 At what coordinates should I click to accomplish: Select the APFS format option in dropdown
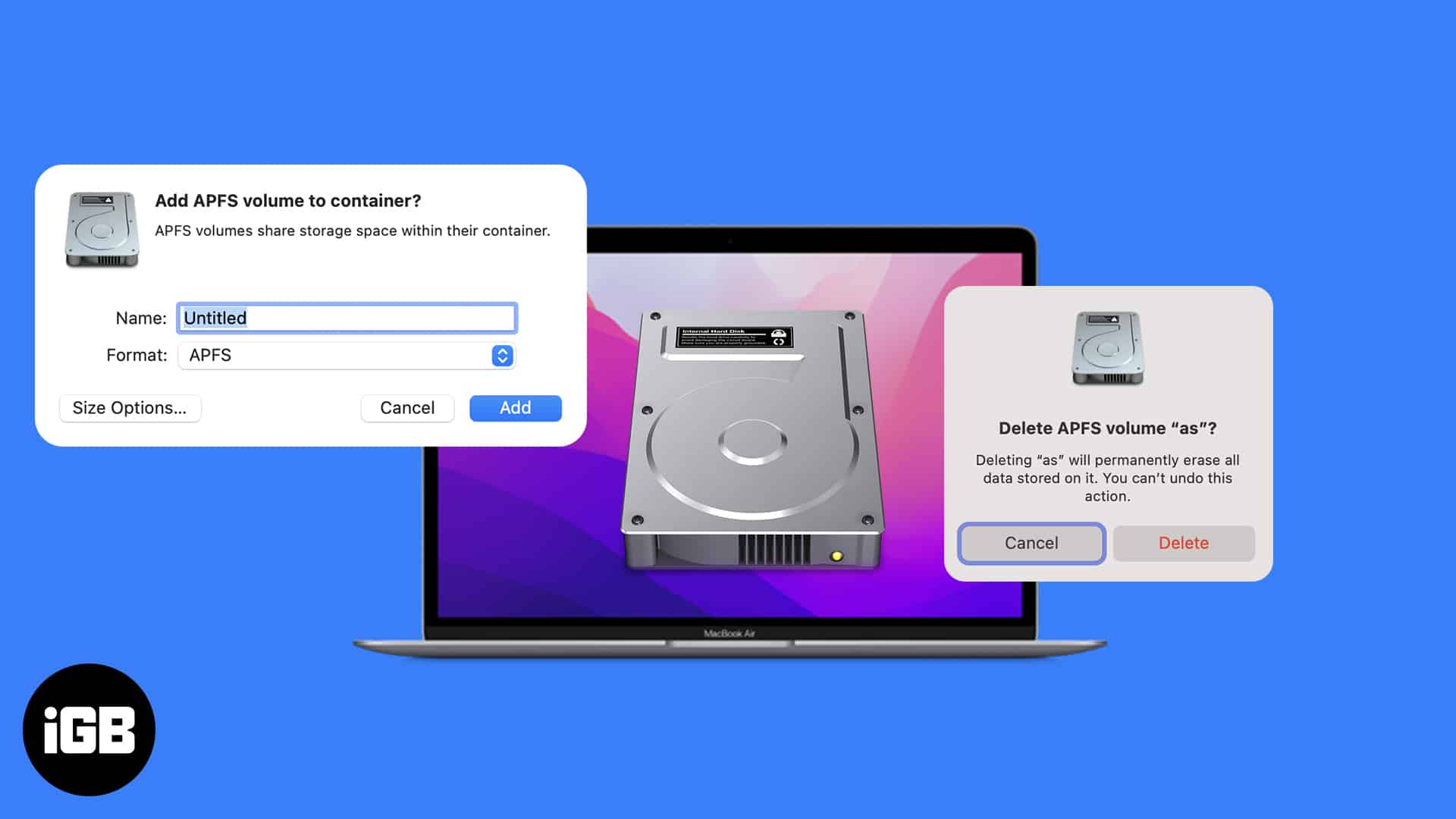pos(345,355)
